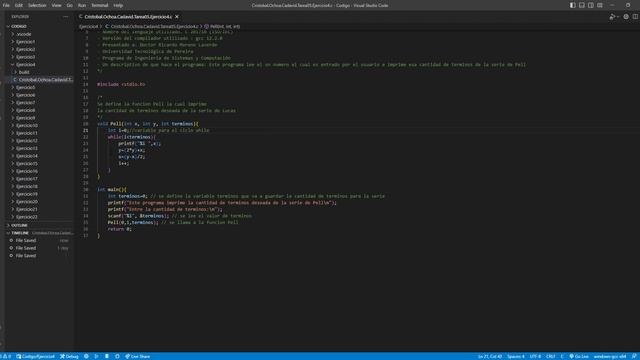Click the CRLF line ending status item

[x=550, y=356]
